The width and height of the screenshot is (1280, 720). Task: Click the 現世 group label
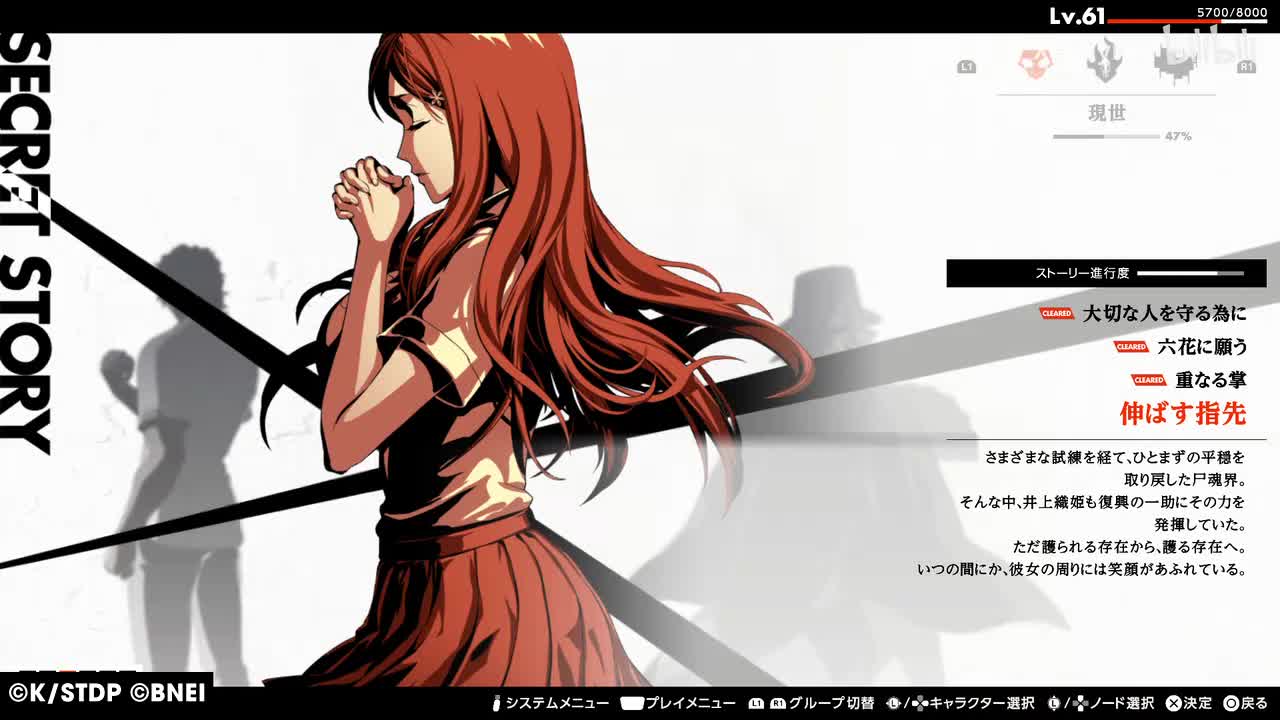[x=1107, y=113]
